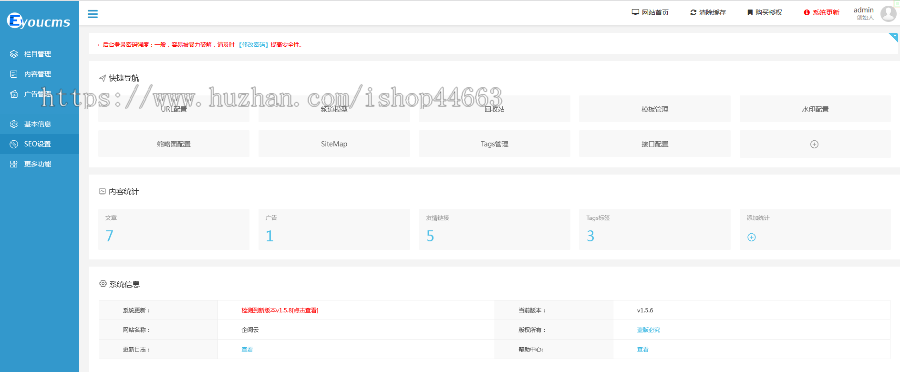Click 查看 link in 更新日志 row
The height and width of the screenshot is (372, 900).
click(x=247, y=349)
